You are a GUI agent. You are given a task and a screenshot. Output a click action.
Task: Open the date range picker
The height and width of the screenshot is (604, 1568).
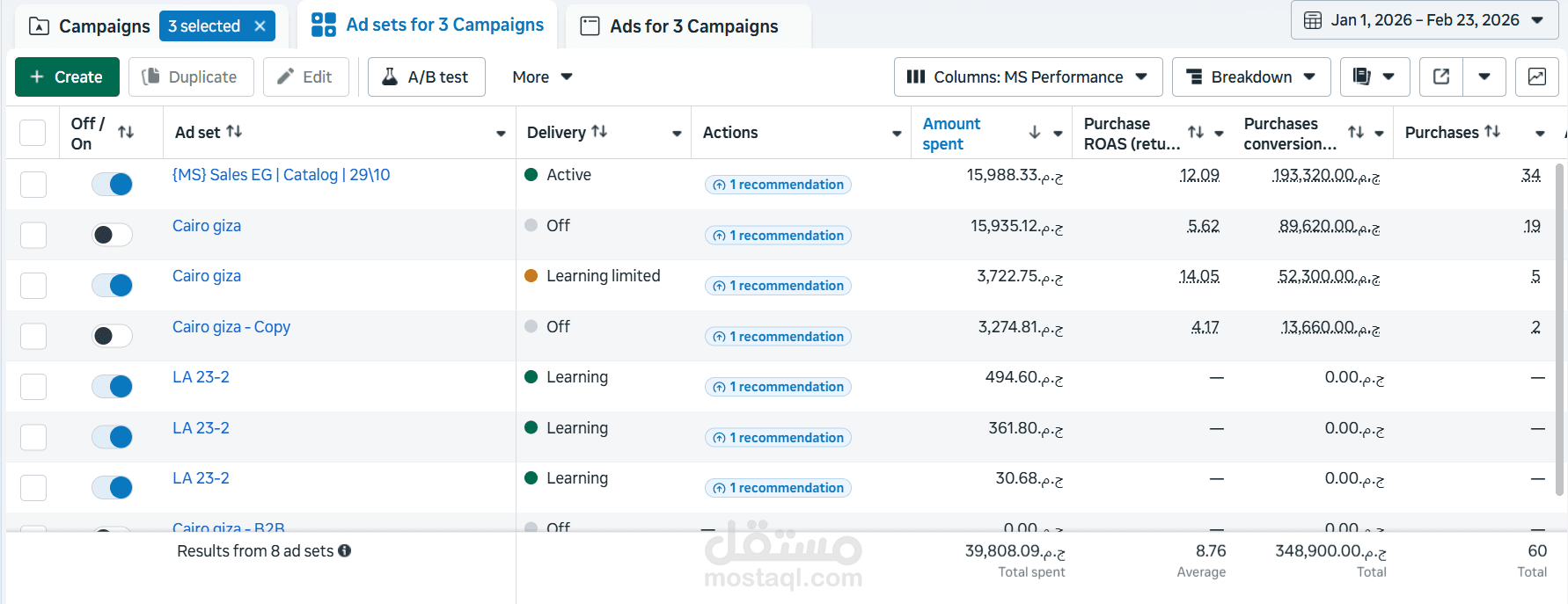tap(1424, 20)
